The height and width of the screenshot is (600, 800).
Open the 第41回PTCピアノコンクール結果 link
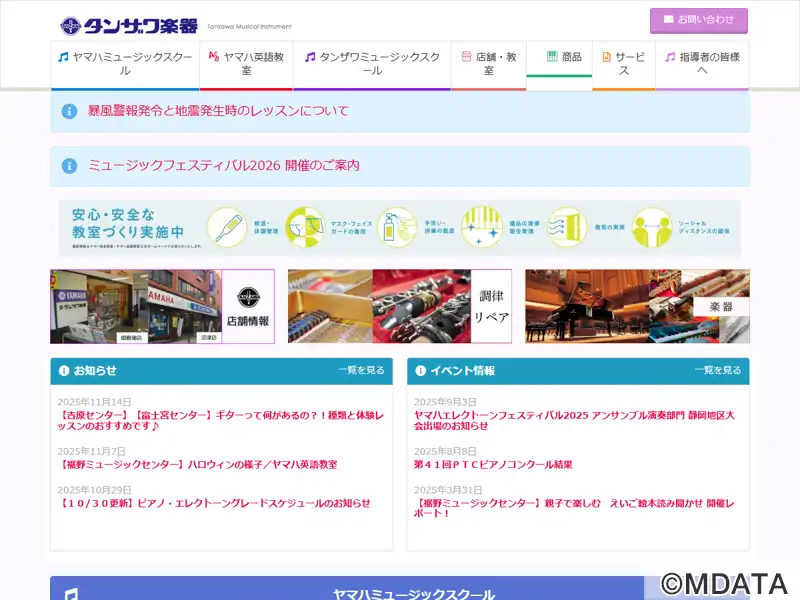[493, 464]
